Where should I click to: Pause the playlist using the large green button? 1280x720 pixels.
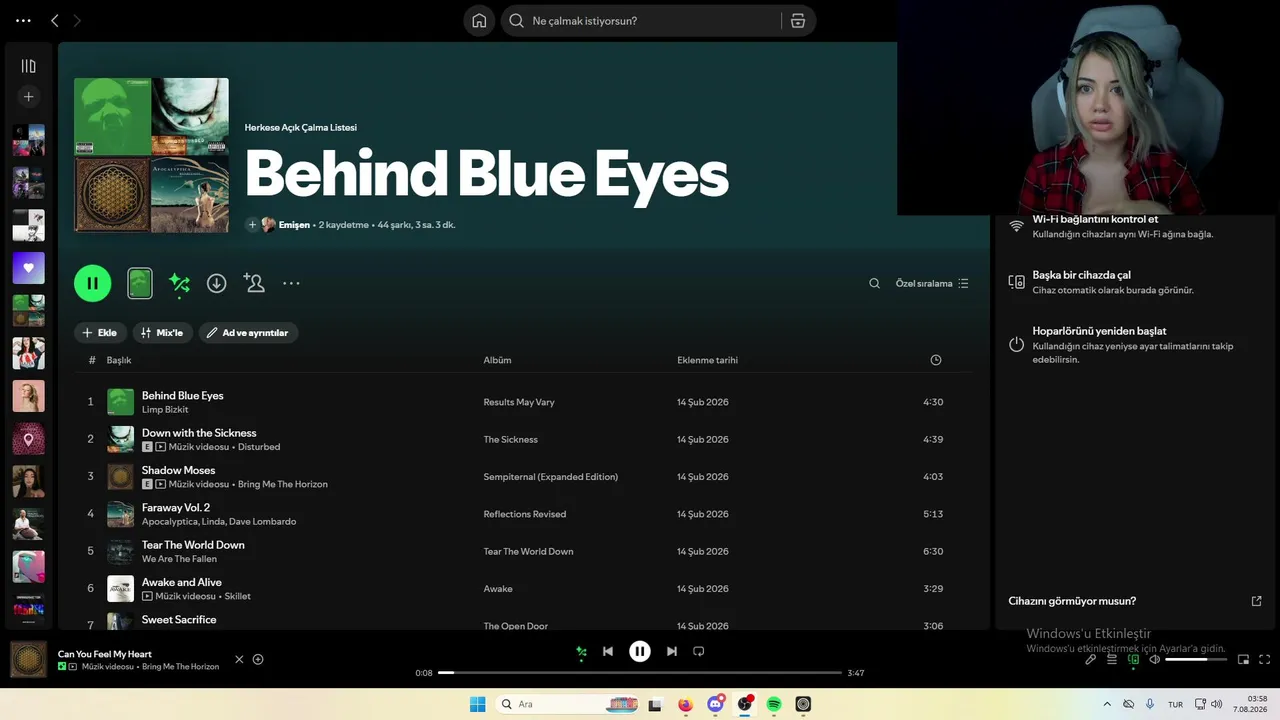click(x=92, y=283)
